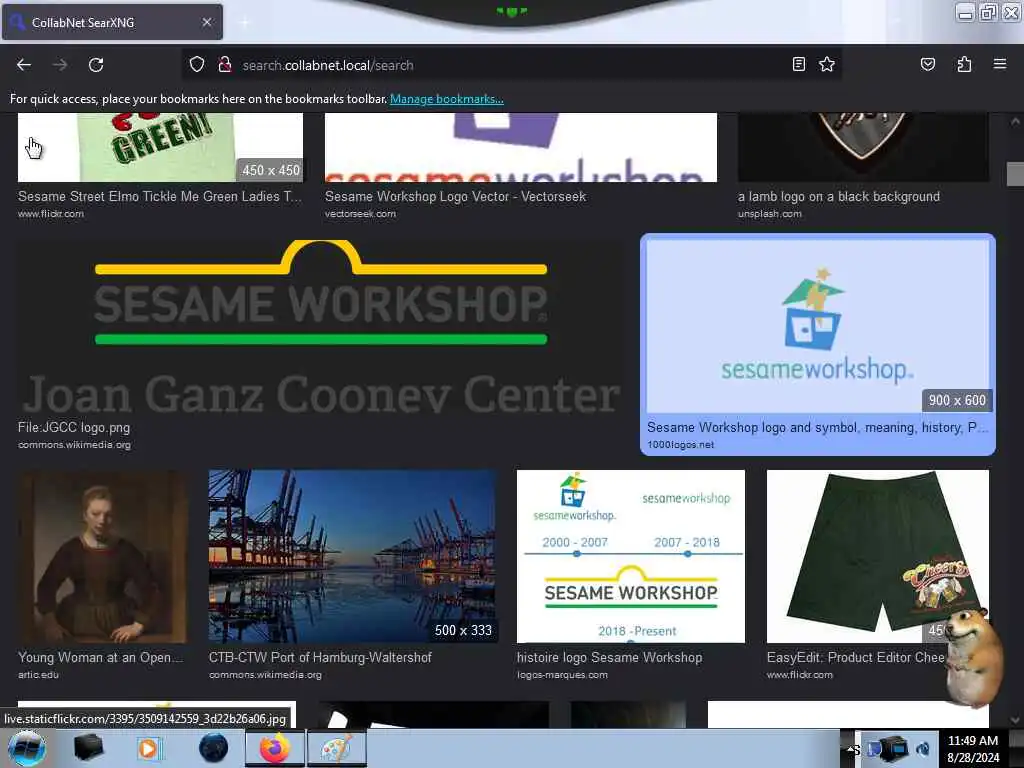Open the JGCC logo Sesame Workshop image
Image resolution: width=1024 pixels, height=768 pixels.
321,327
